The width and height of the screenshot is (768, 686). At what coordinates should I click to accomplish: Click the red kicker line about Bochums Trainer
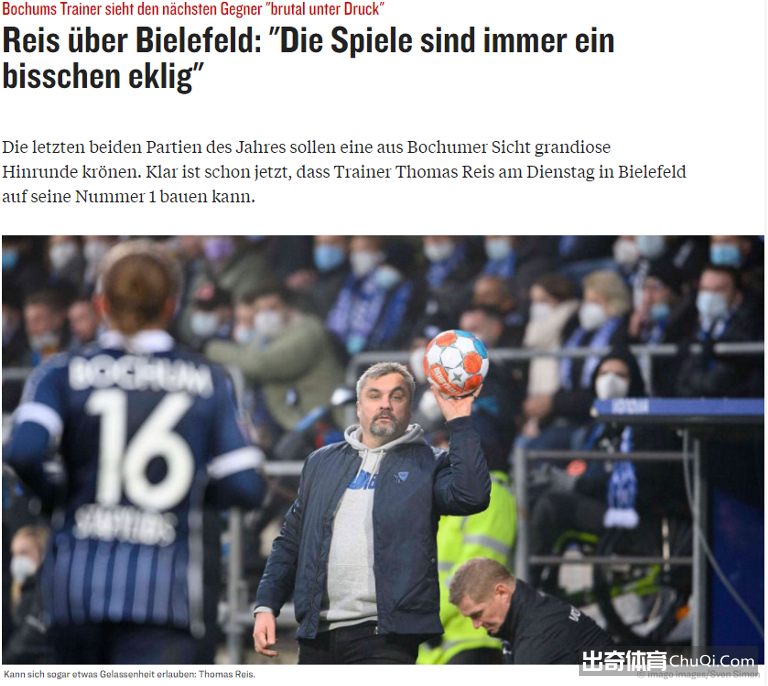(193, 8)
